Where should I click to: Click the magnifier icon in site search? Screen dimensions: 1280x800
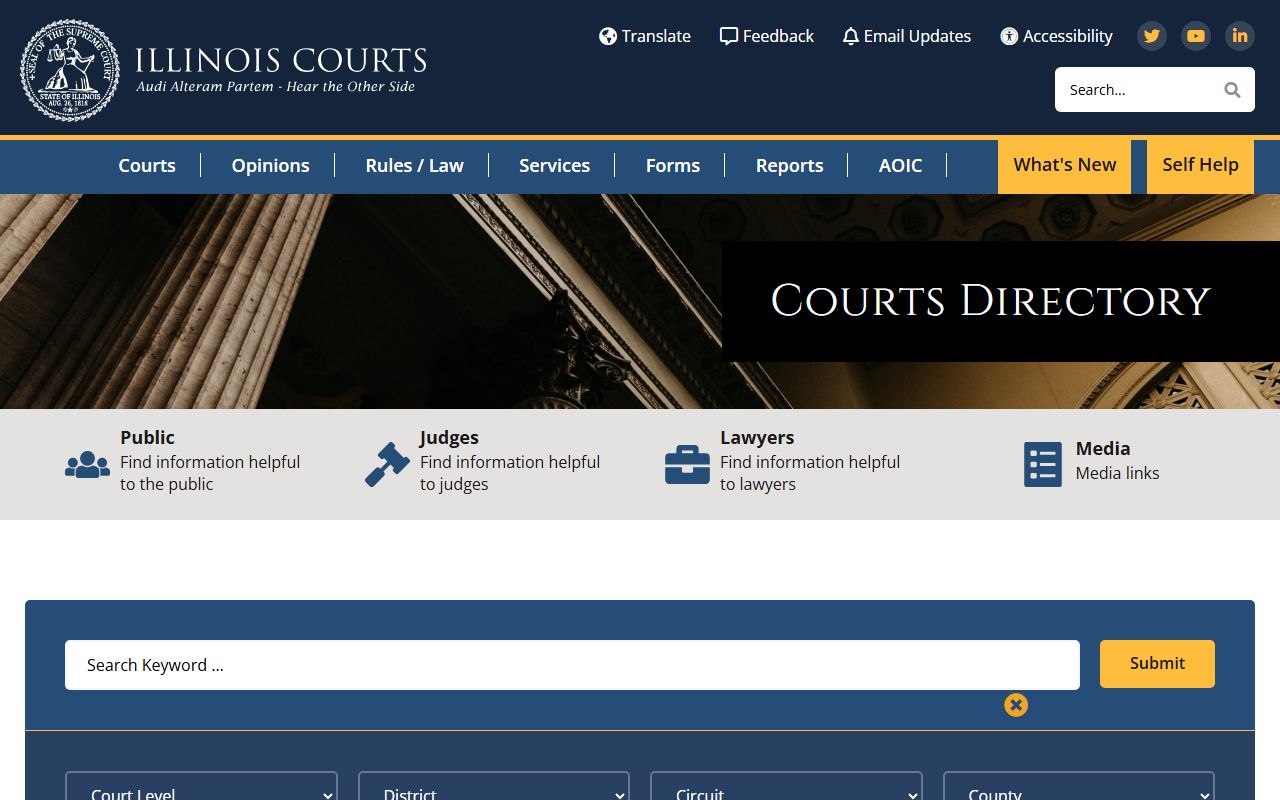(1232, 90)
